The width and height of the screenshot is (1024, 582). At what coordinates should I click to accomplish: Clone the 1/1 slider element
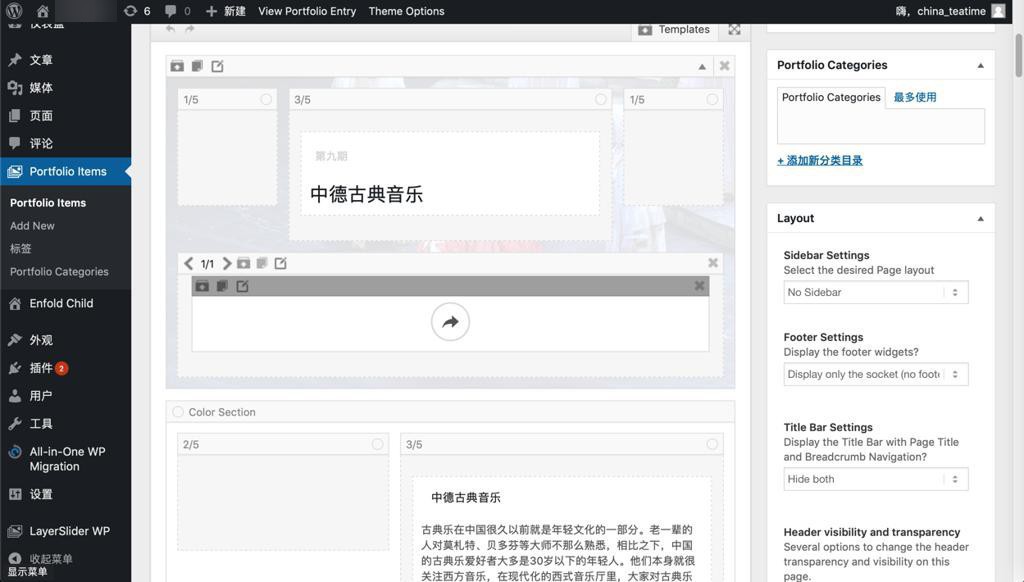pos(262,263)
